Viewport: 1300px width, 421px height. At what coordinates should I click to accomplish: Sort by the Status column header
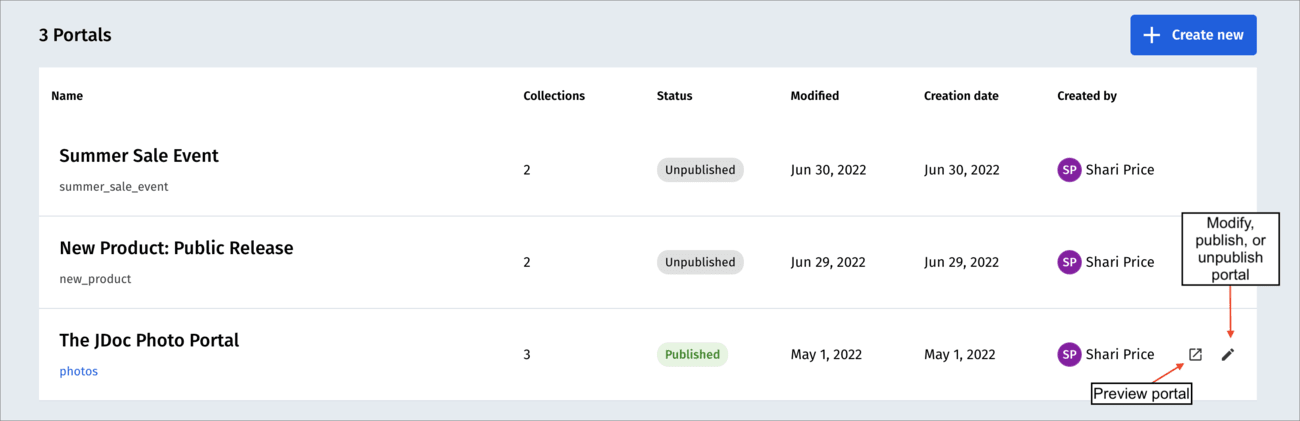(x=674, y=96)
